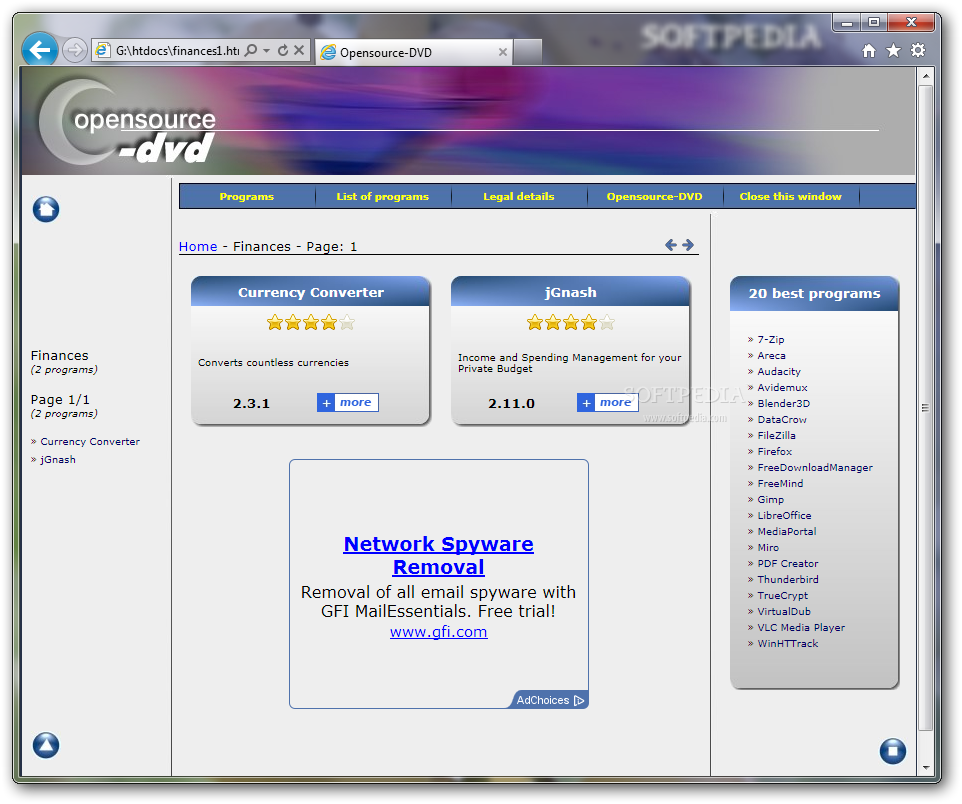Click more button for jGnash

click(607, 403)
